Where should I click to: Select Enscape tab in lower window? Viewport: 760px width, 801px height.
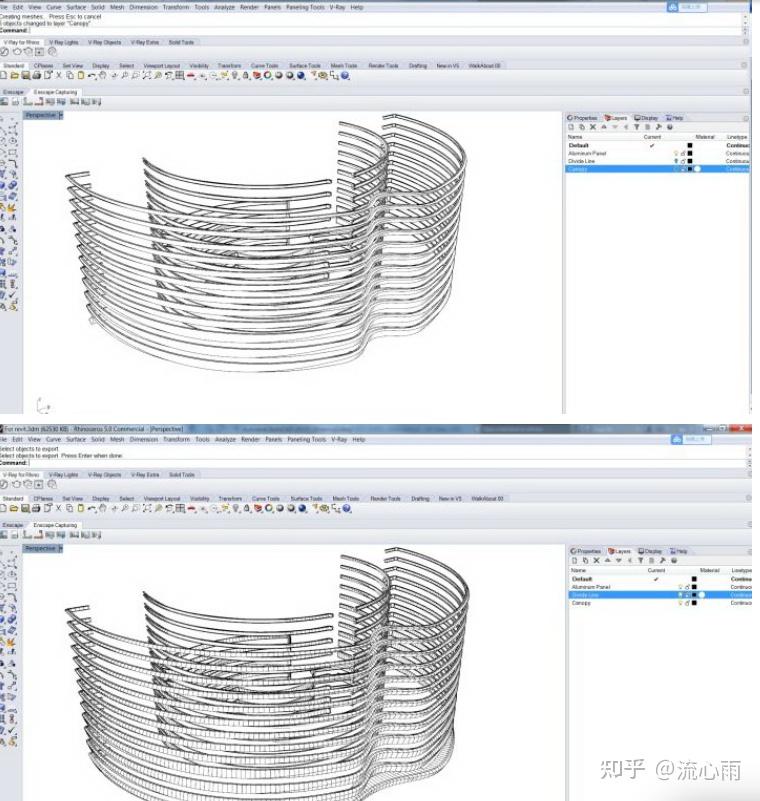[12, 525]
